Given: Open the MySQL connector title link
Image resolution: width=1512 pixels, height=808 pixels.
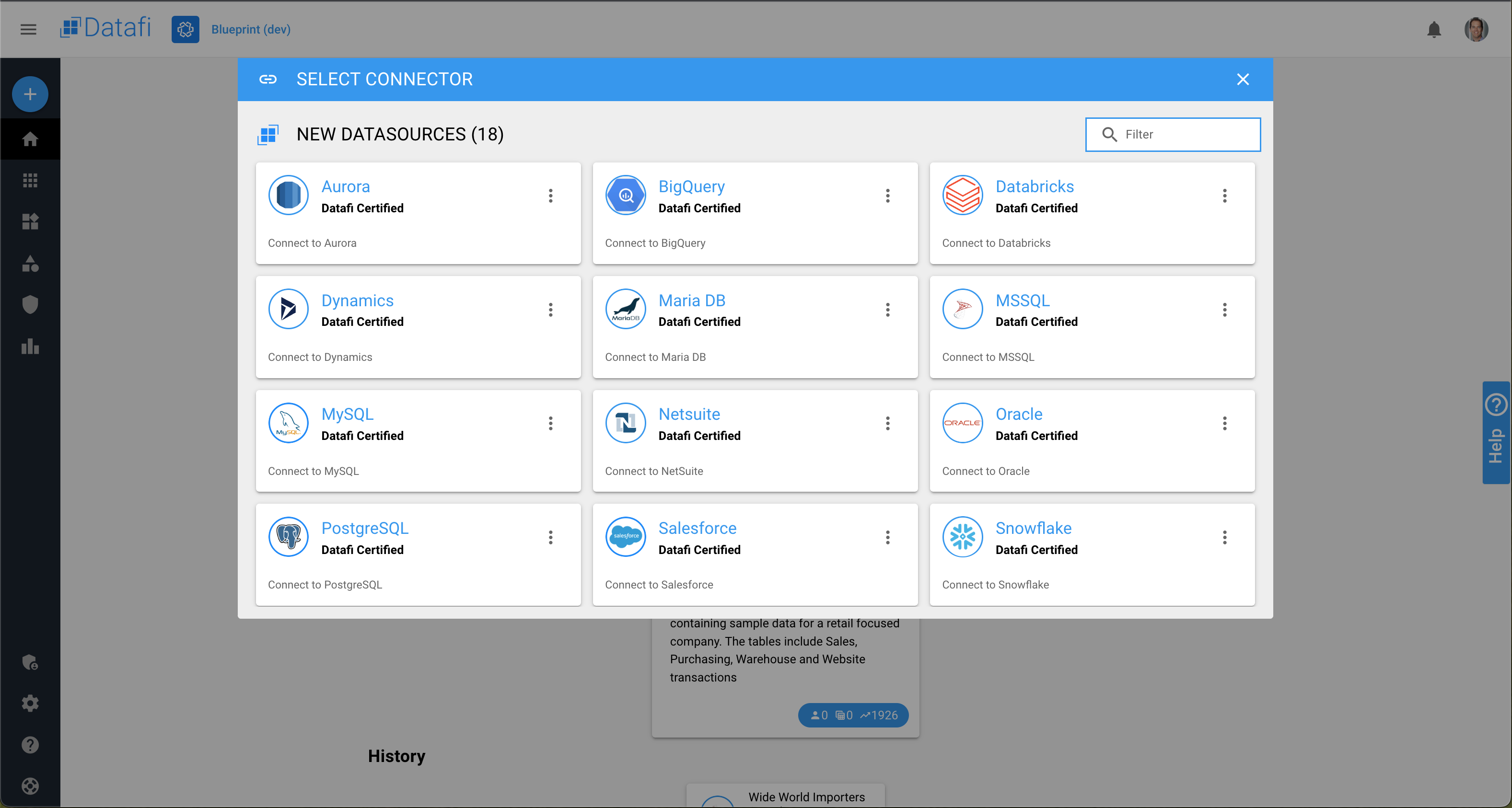Looking at the screenshot, I should (x=347, y=414).
